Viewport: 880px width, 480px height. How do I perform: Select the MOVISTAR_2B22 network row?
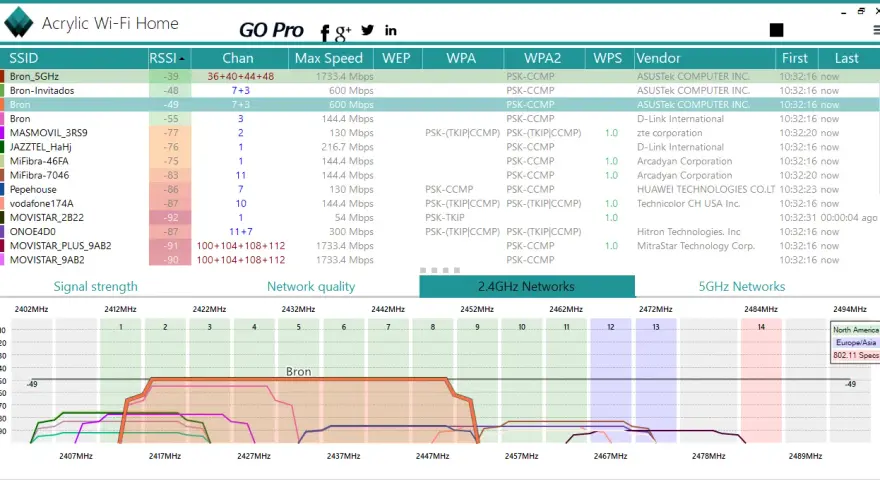[440, 217]
